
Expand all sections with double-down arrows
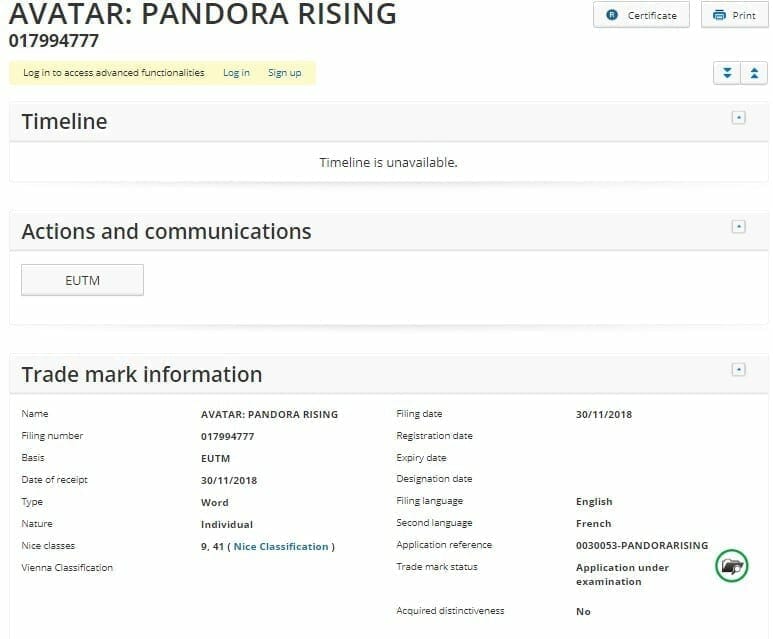[x=726, y=73]
